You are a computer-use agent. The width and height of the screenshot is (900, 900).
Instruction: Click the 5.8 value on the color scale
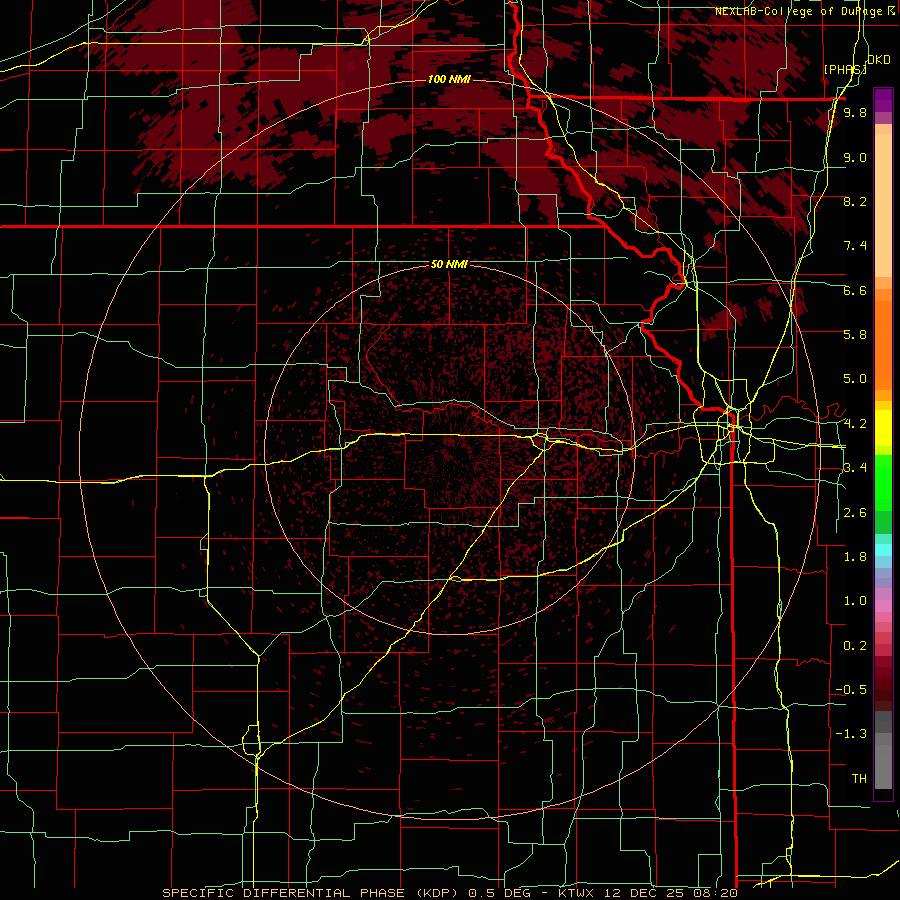pyautogui.click(x=855, y=335)
